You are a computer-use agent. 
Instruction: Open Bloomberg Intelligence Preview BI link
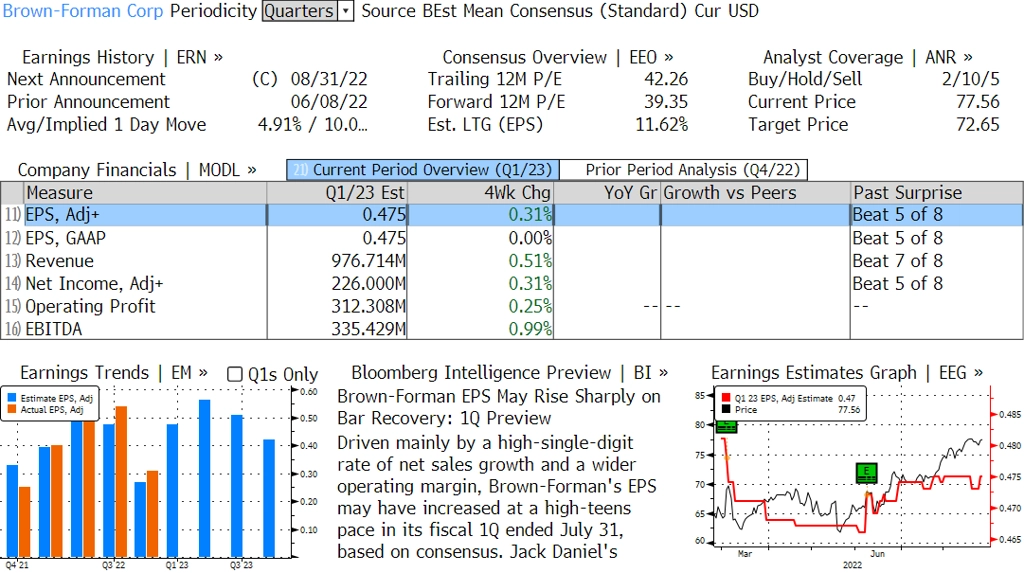[x=509, y=373]
